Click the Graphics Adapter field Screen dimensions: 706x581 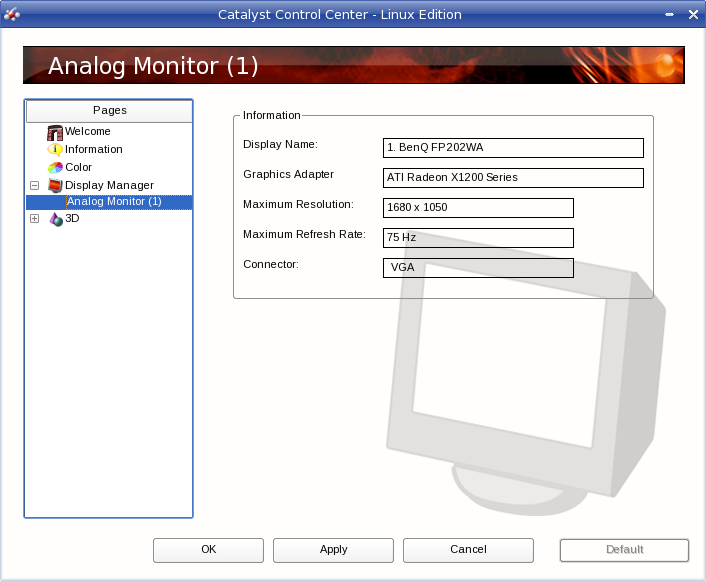pyautogui.click(x=513, y=178)
